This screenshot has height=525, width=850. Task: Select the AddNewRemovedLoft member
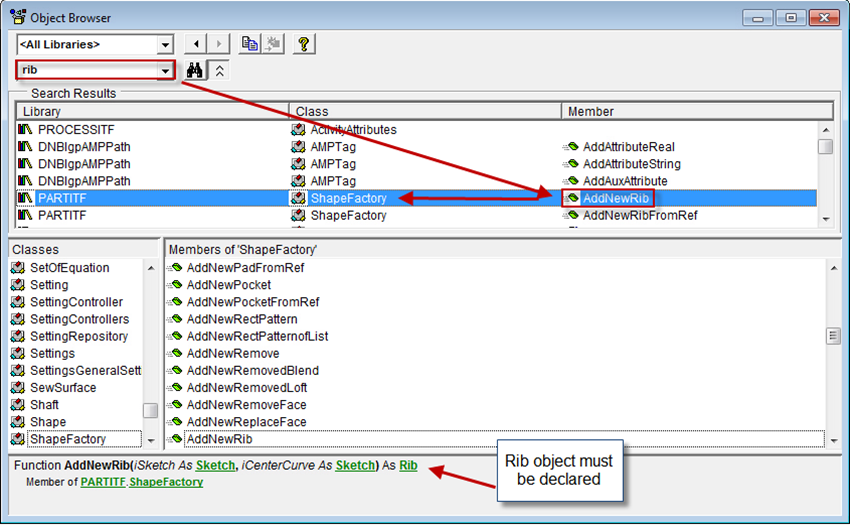tap(247, 388)
